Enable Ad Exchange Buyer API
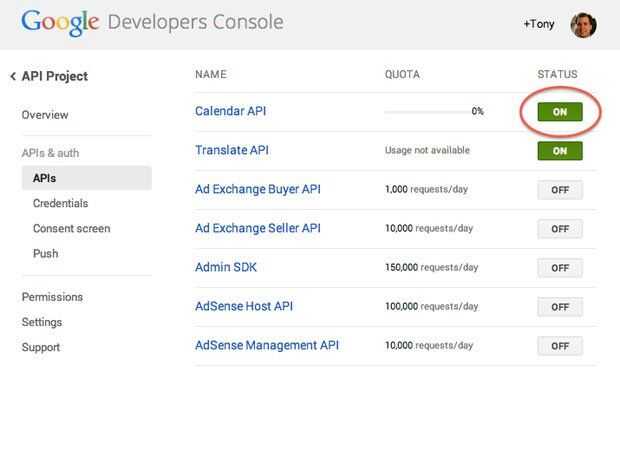Viewport: 620px width, 465px height. (x=560, y=190)
